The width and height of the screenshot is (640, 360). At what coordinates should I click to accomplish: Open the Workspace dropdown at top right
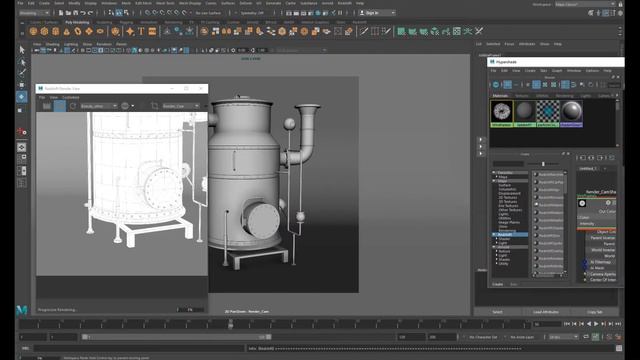[x=585, y=4]
